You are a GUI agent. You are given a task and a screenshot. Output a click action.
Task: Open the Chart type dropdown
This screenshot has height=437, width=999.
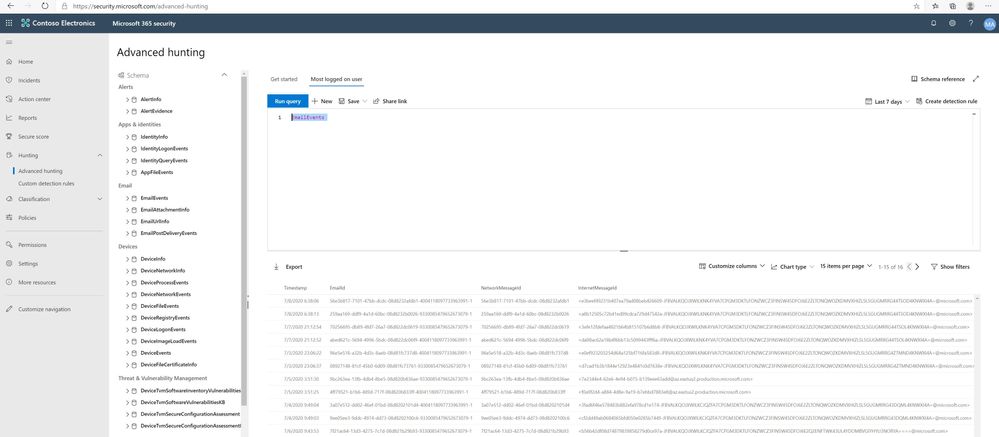(792, 267)
